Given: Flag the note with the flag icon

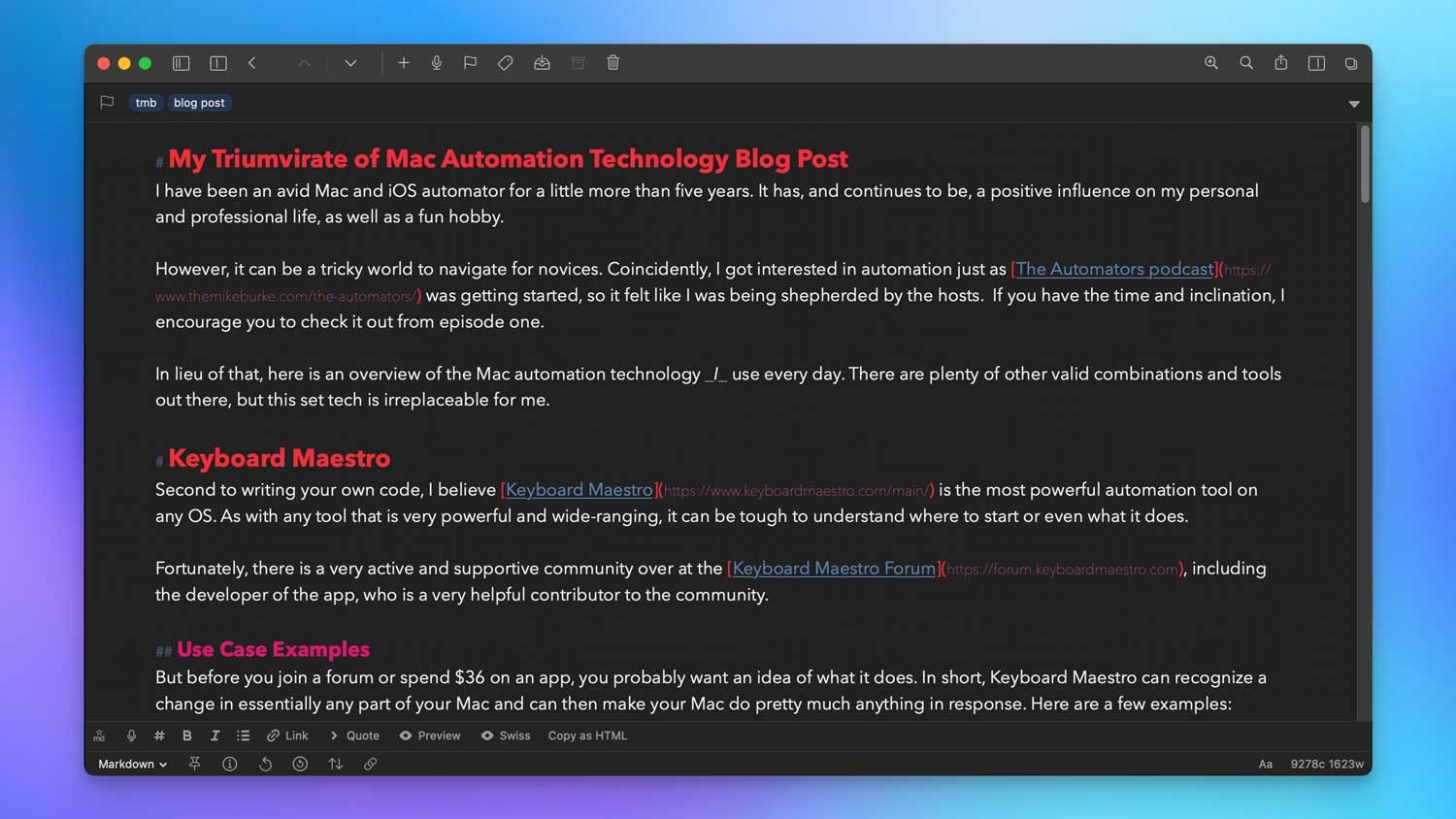Looking at the screenshot, I should point(470,62).
